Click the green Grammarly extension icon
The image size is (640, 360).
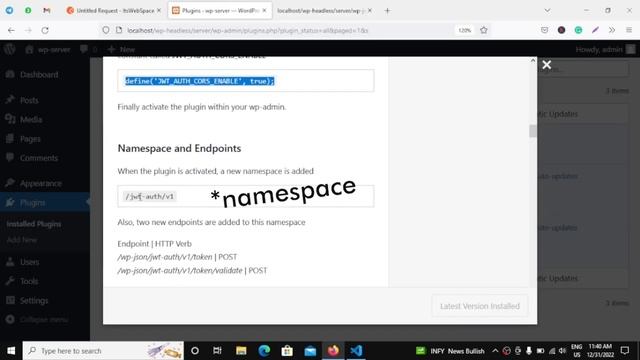578,30
